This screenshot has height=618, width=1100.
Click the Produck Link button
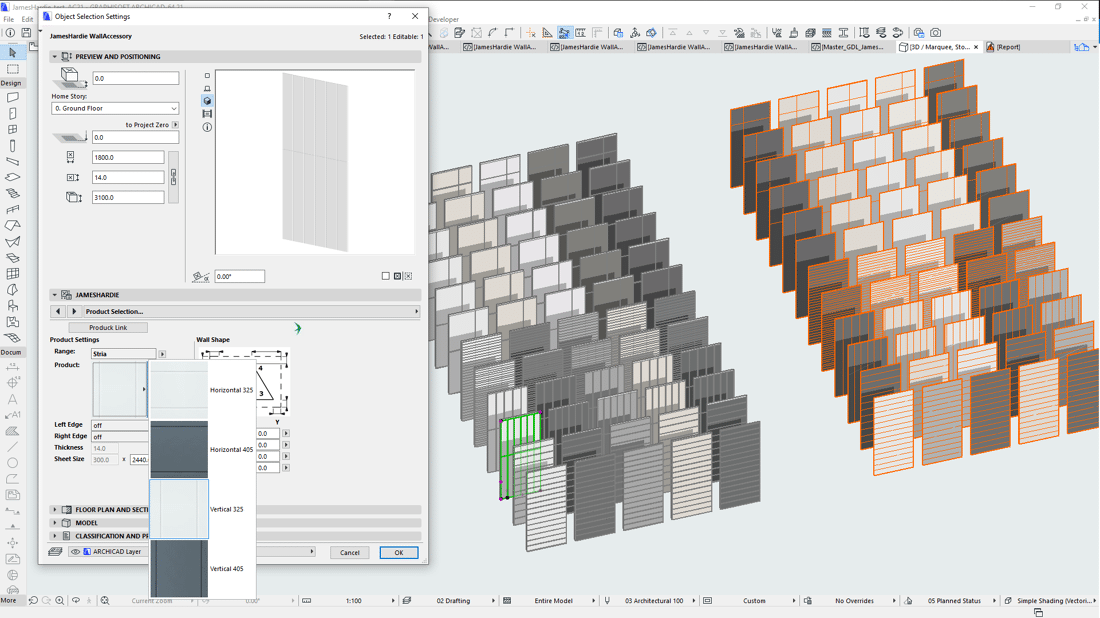108,328
